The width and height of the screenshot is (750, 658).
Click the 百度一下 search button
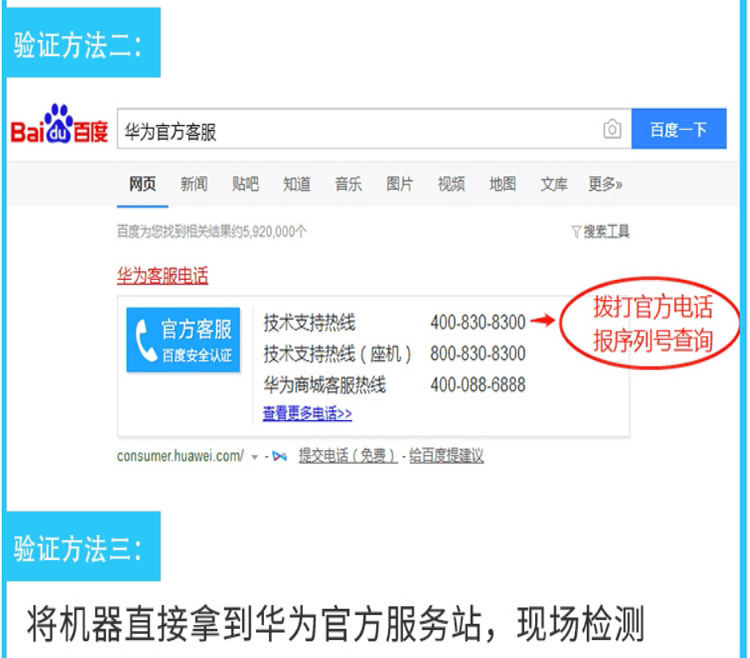point(679,129)
